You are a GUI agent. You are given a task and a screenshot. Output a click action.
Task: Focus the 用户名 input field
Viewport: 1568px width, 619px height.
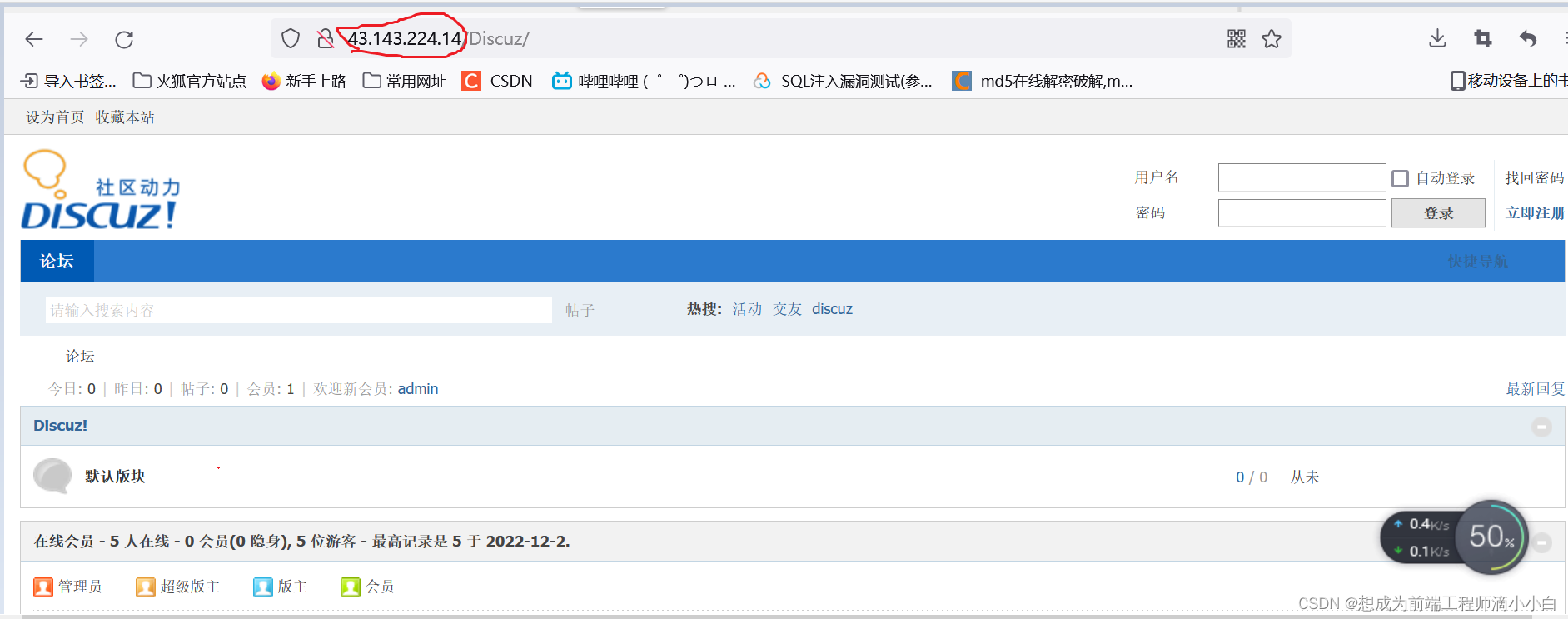point(1302,177)
